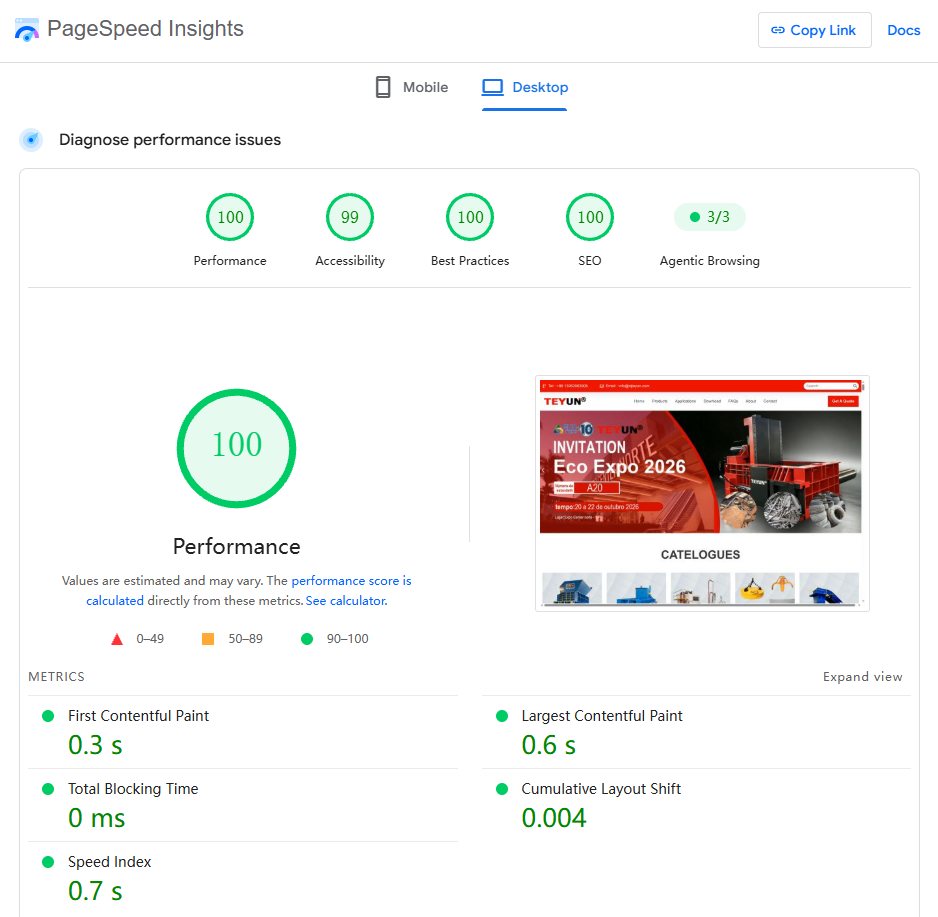Expand the Largest Contentful Paint metric
938x917 pixels.
(x=696, y=732)
